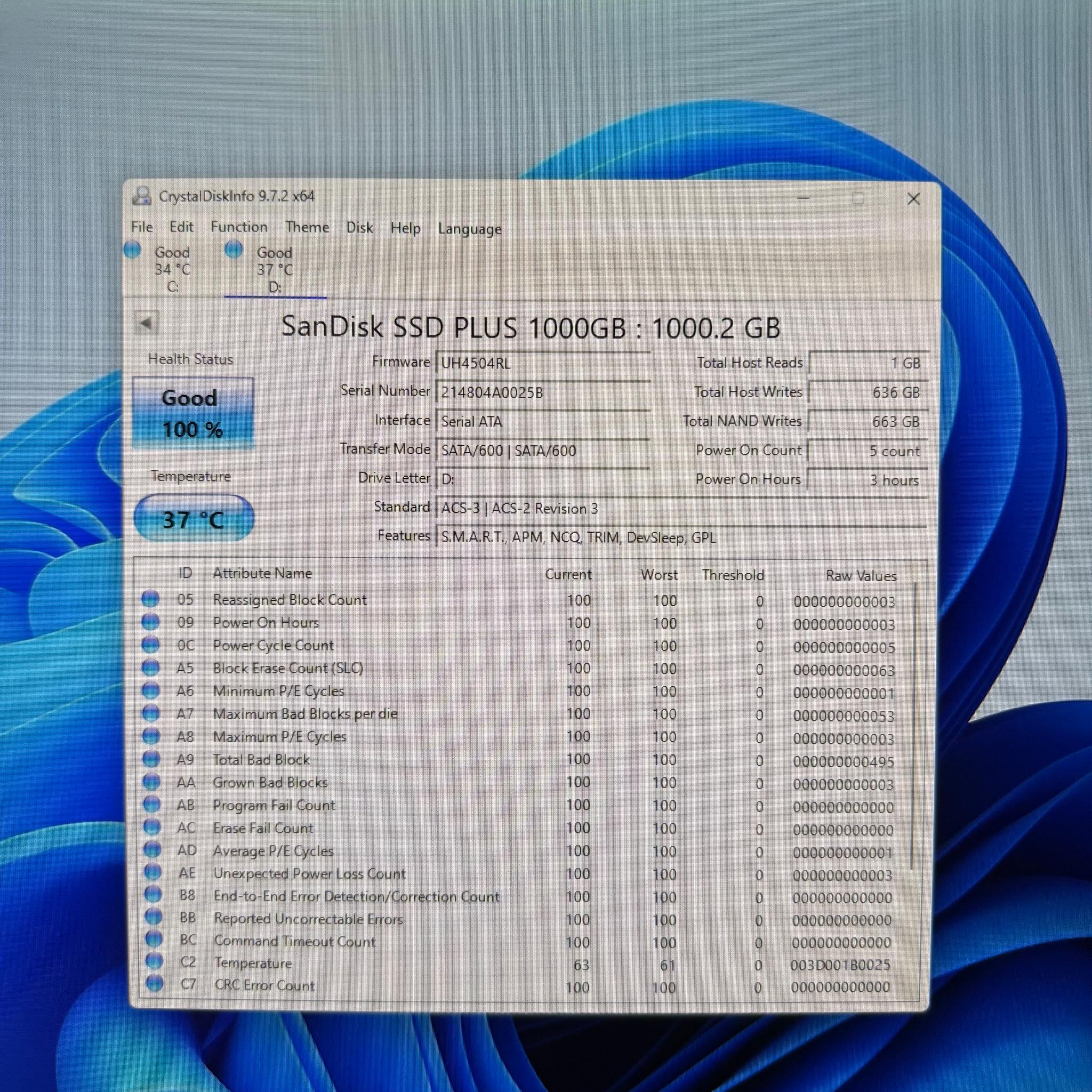Viewport: 1092px width, 1092px height.
Task: Click the Raw Values column header
Action: pos(861,576)
